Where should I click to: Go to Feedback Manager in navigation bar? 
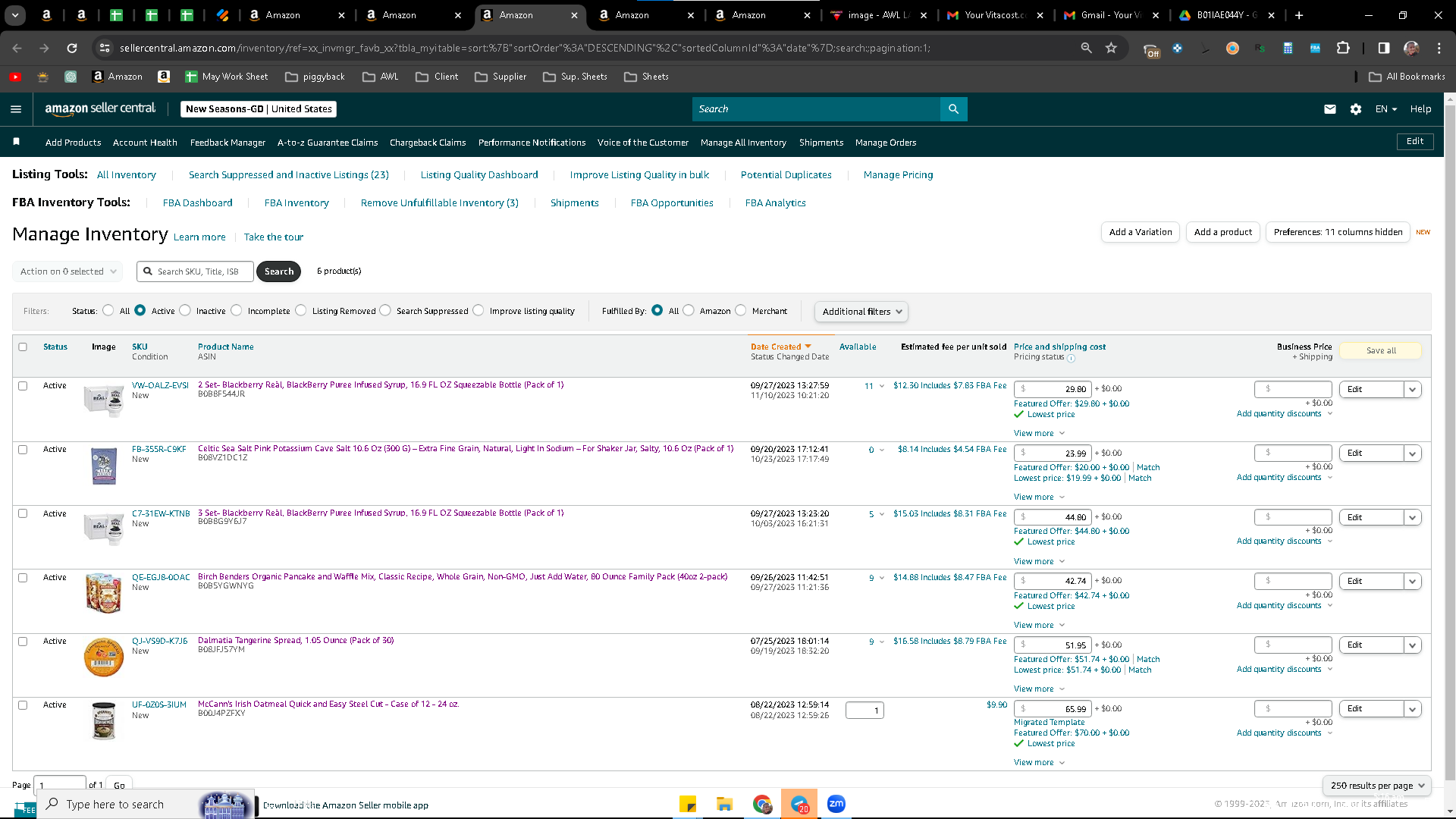point(227,143)
